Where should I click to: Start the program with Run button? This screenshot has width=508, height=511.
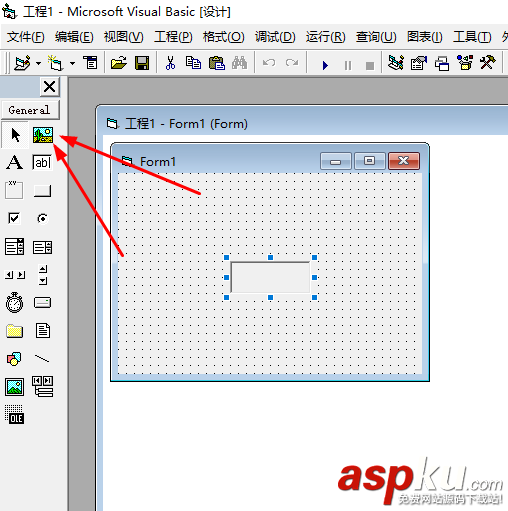click(x=325, y=65)
